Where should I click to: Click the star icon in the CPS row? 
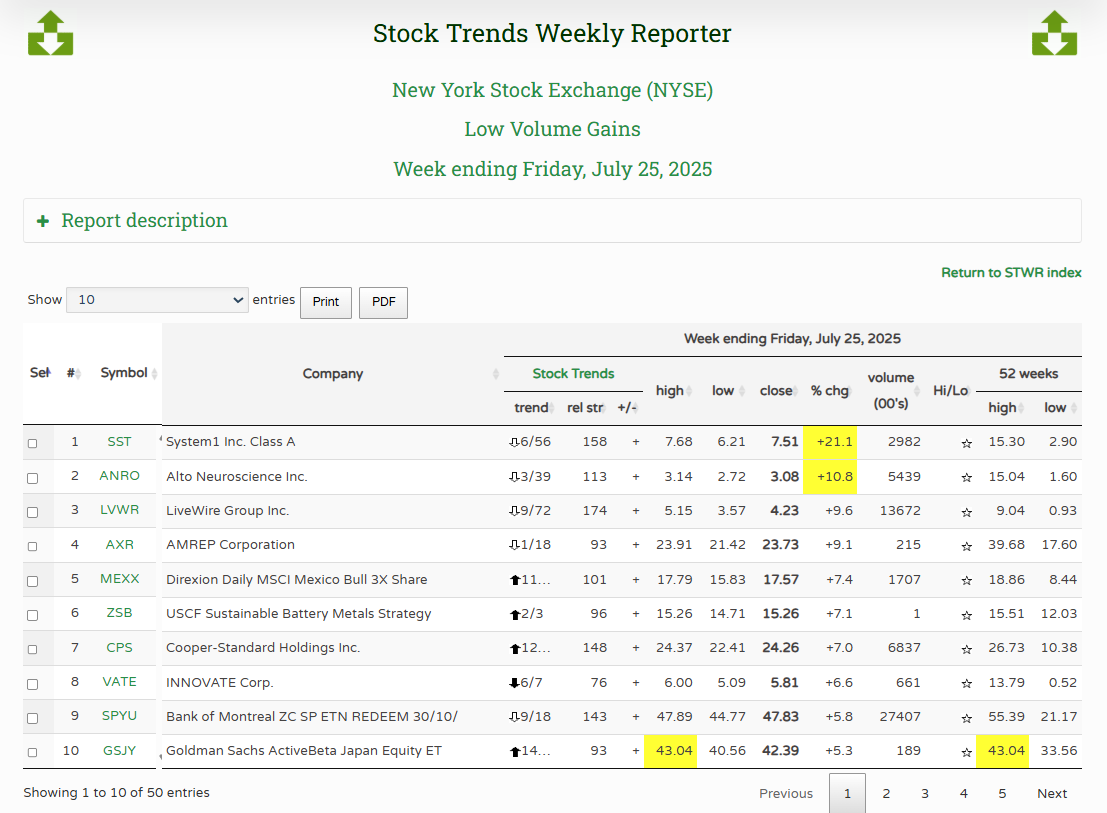coord(966,649)
